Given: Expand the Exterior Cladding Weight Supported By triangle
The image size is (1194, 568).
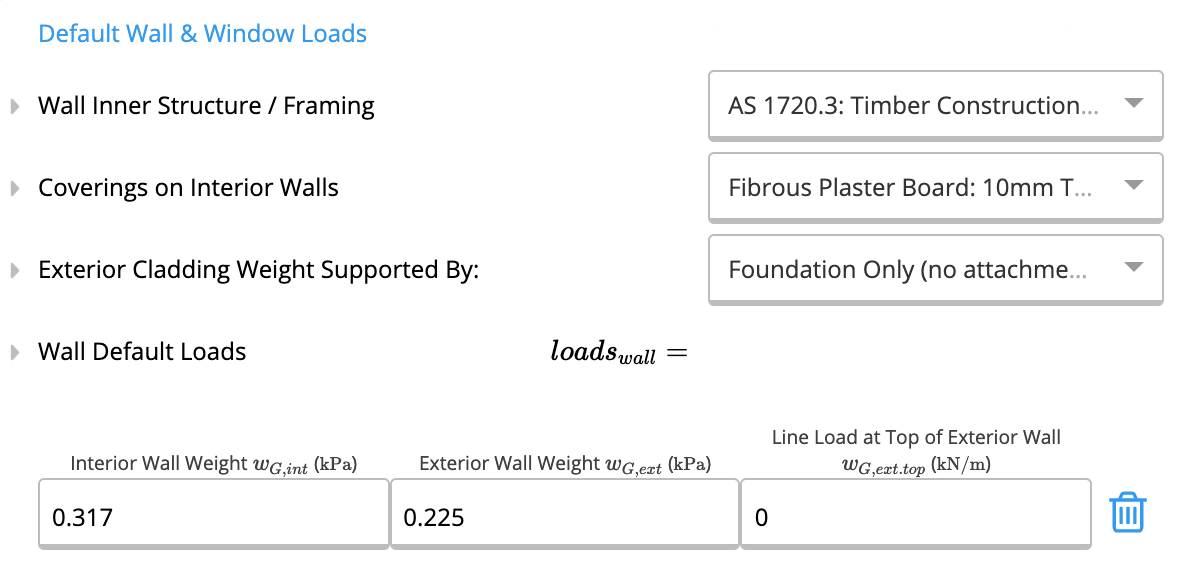Looking at the screenshot, I should 14,270.
